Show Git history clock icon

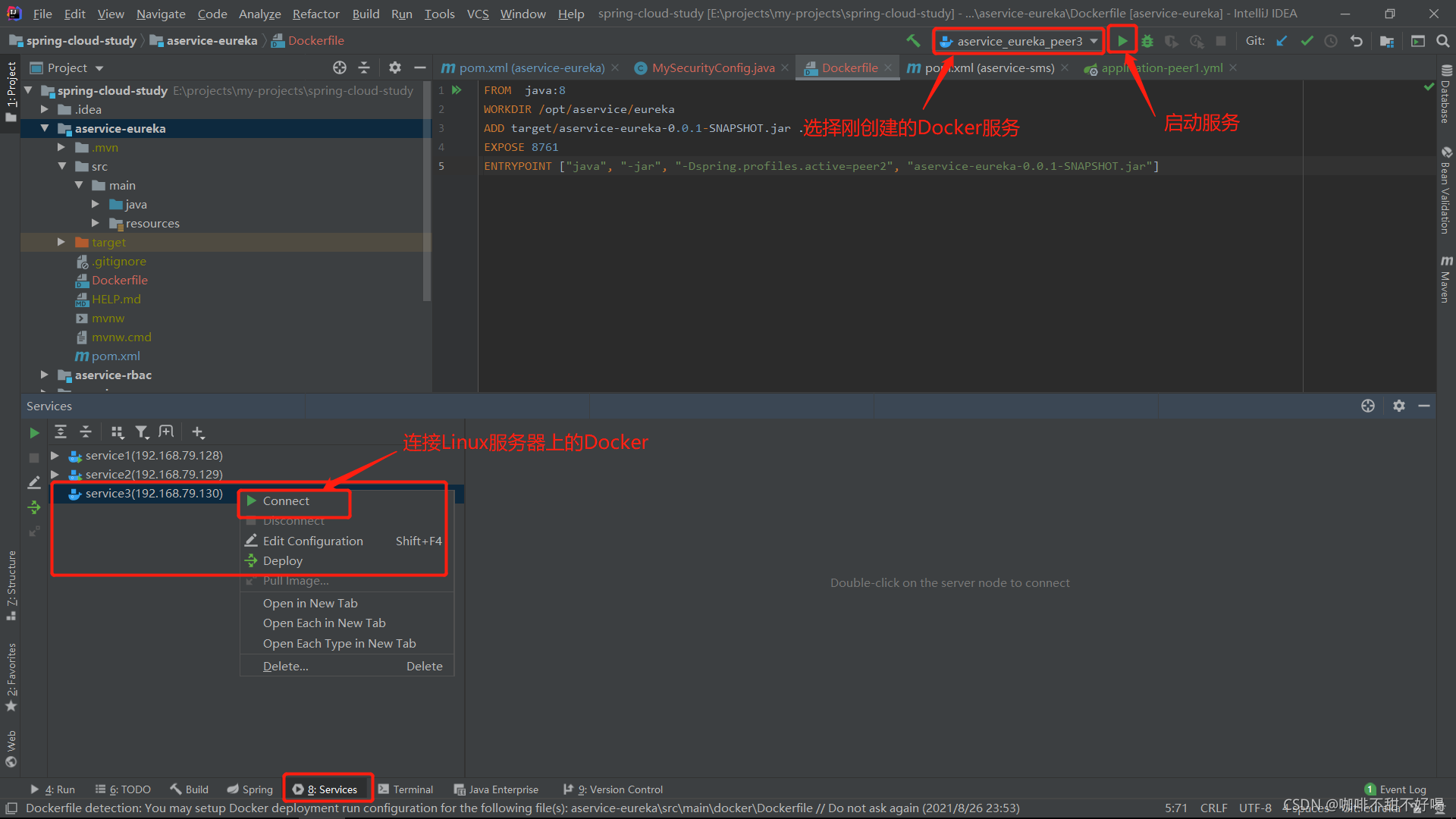coord(1331,41)
